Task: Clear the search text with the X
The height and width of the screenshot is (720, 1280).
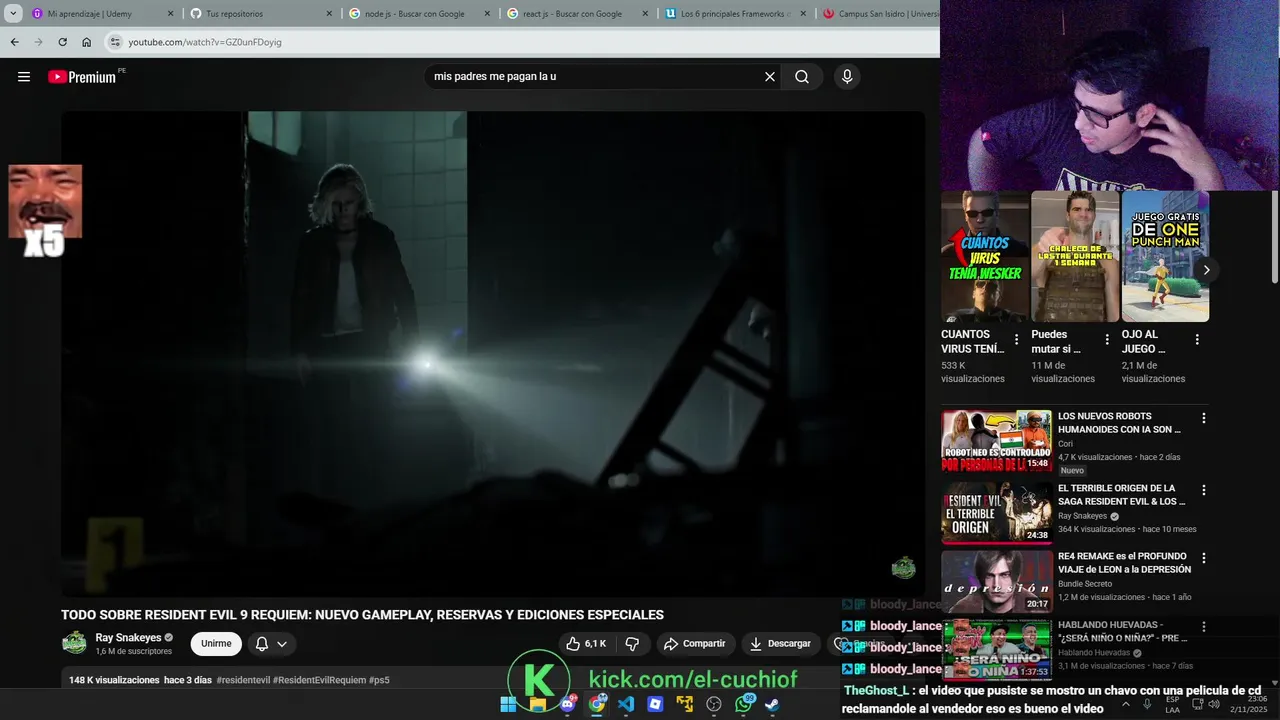Action: click(770, 77)
